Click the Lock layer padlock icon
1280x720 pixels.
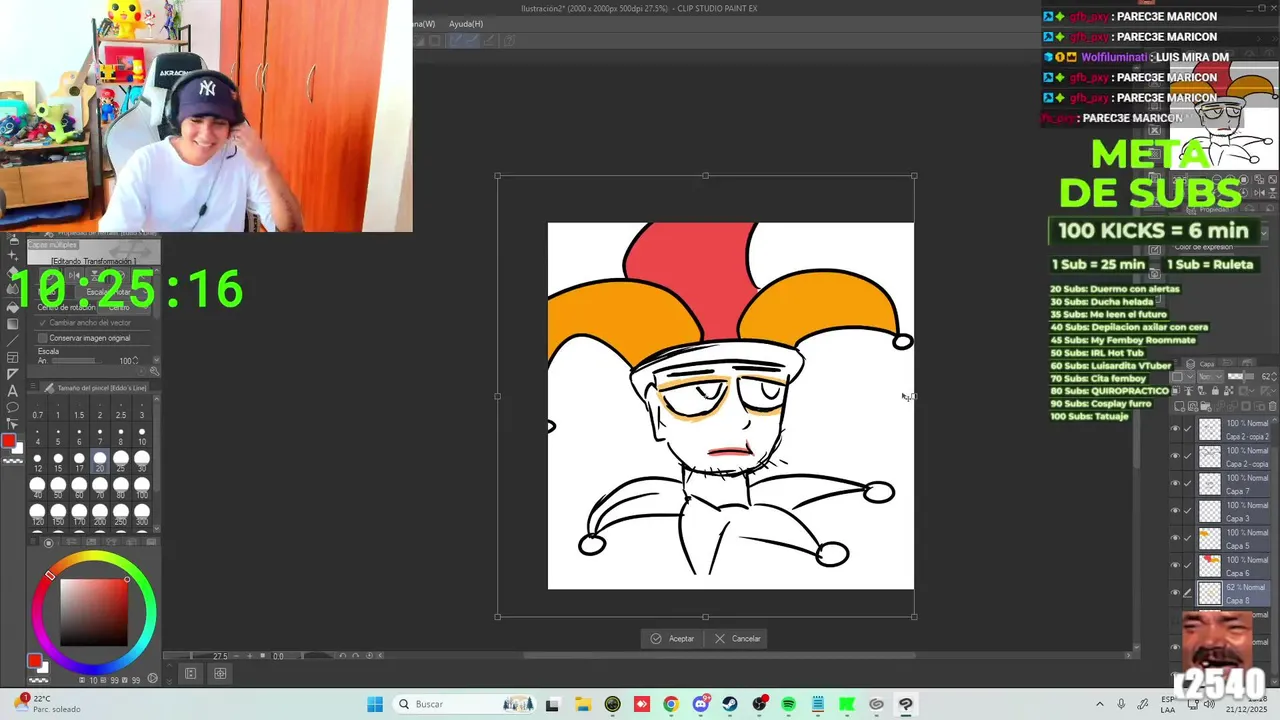[x=1216, y=392]
